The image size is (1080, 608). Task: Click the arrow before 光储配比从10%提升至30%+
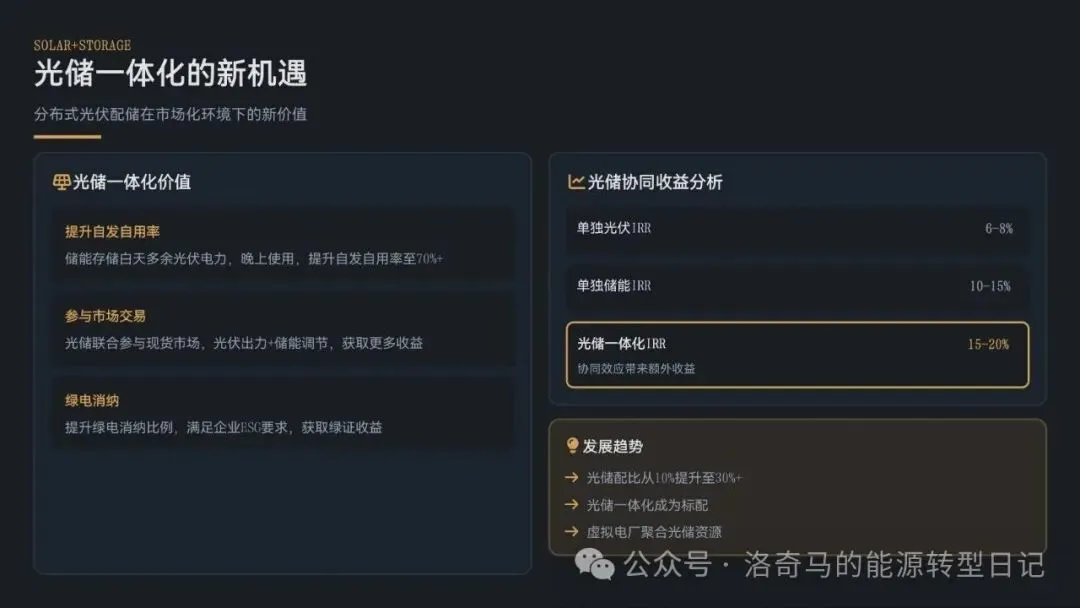[x=571, y=477]
